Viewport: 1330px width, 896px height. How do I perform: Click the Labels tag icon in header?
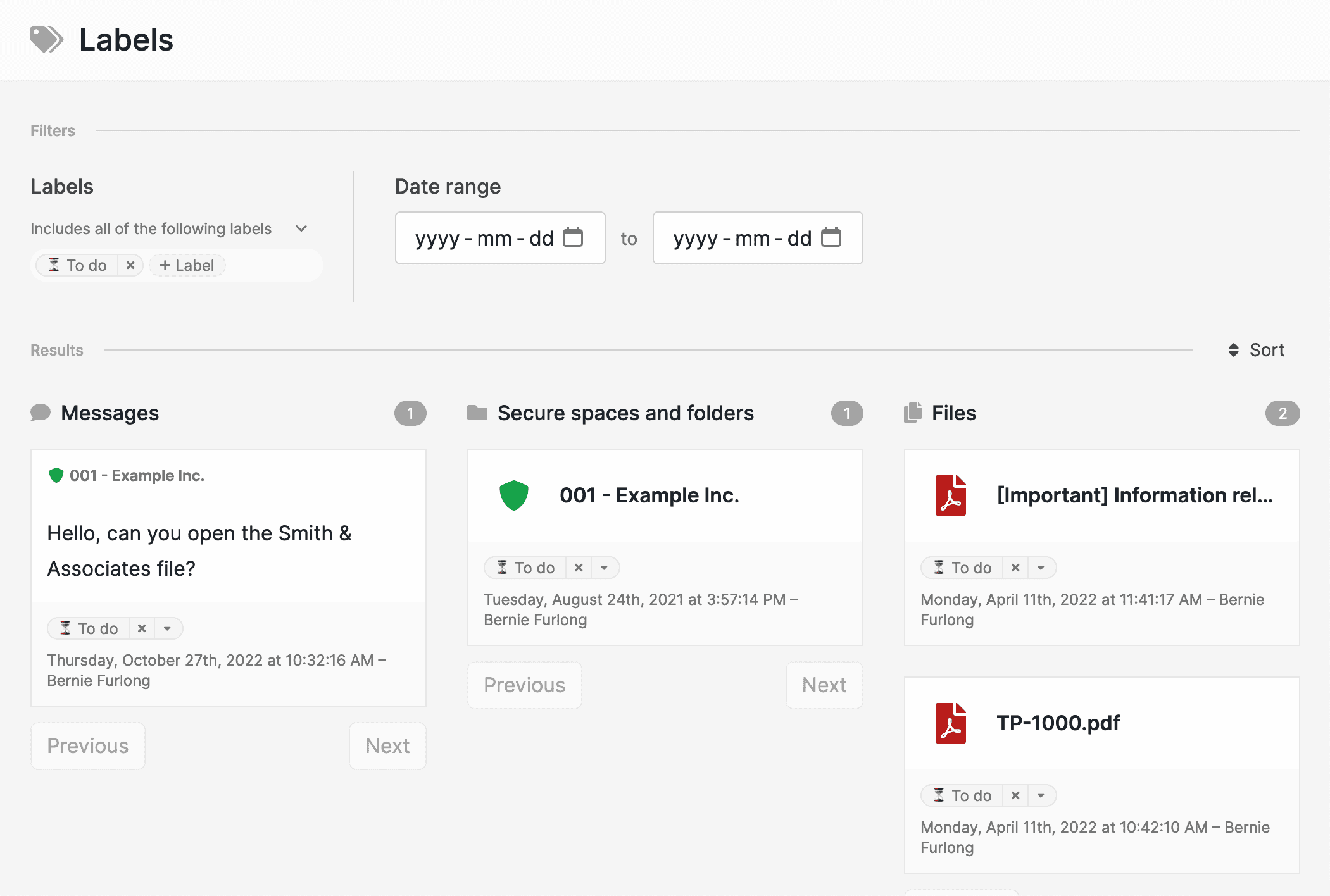tap(47, 39)
